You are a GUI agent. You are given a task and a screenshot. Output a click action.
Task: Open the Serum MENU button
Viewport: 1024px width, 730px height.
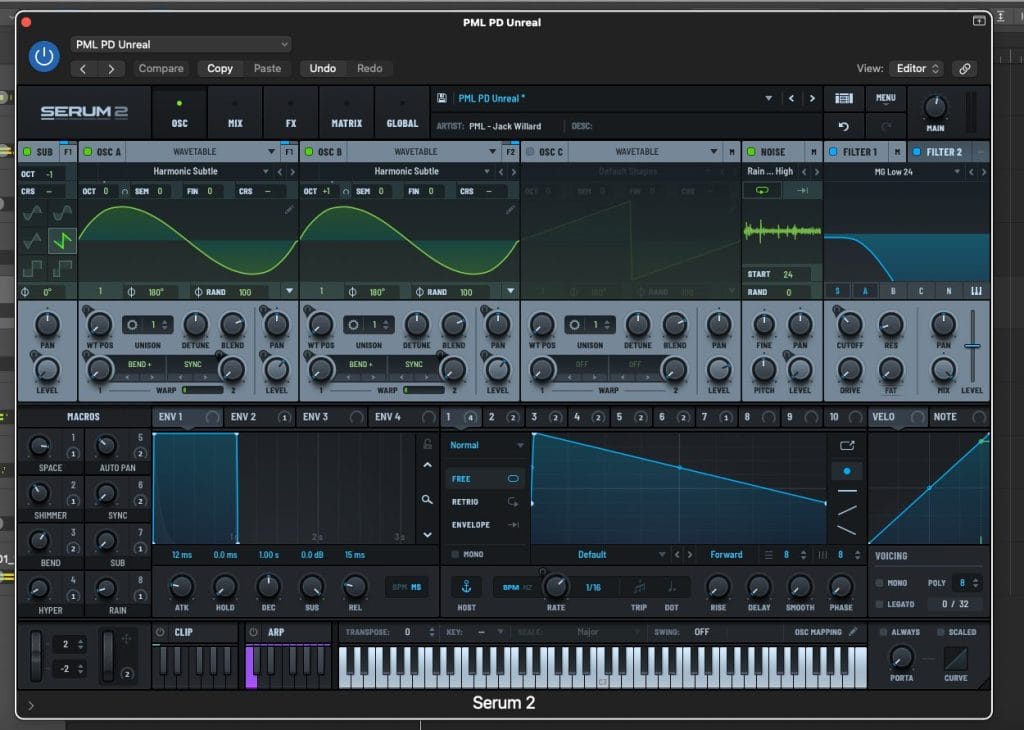point(886,98)
